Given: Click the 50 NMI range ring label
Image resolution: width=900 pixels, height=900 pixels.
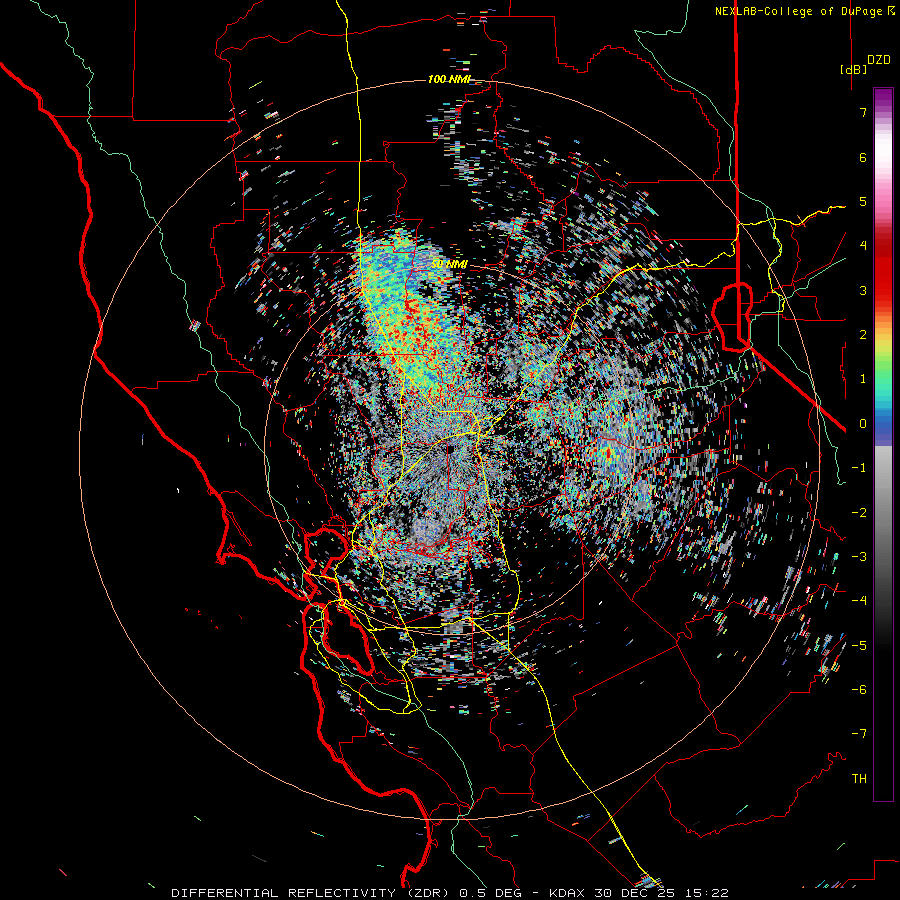Looking at the screenshot, I should [x=449, y=264].
